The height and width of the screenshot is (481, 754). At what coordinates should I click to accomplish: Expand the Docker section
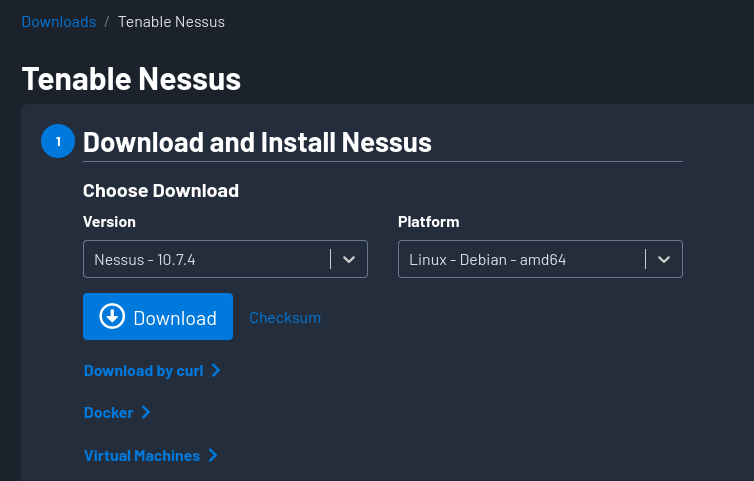click(109, 413)
